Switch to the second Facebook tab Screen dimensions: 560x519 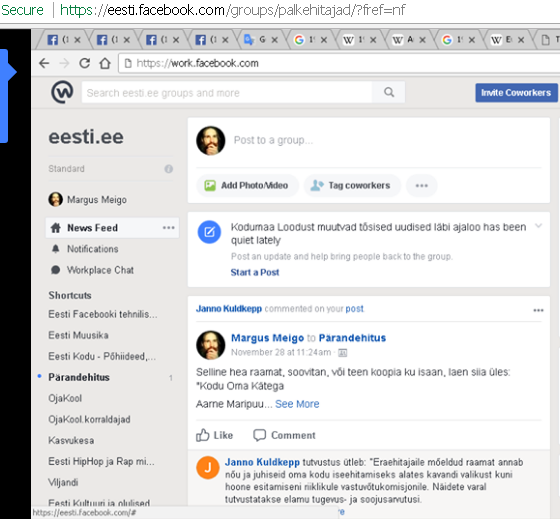[x=112, y=39]
